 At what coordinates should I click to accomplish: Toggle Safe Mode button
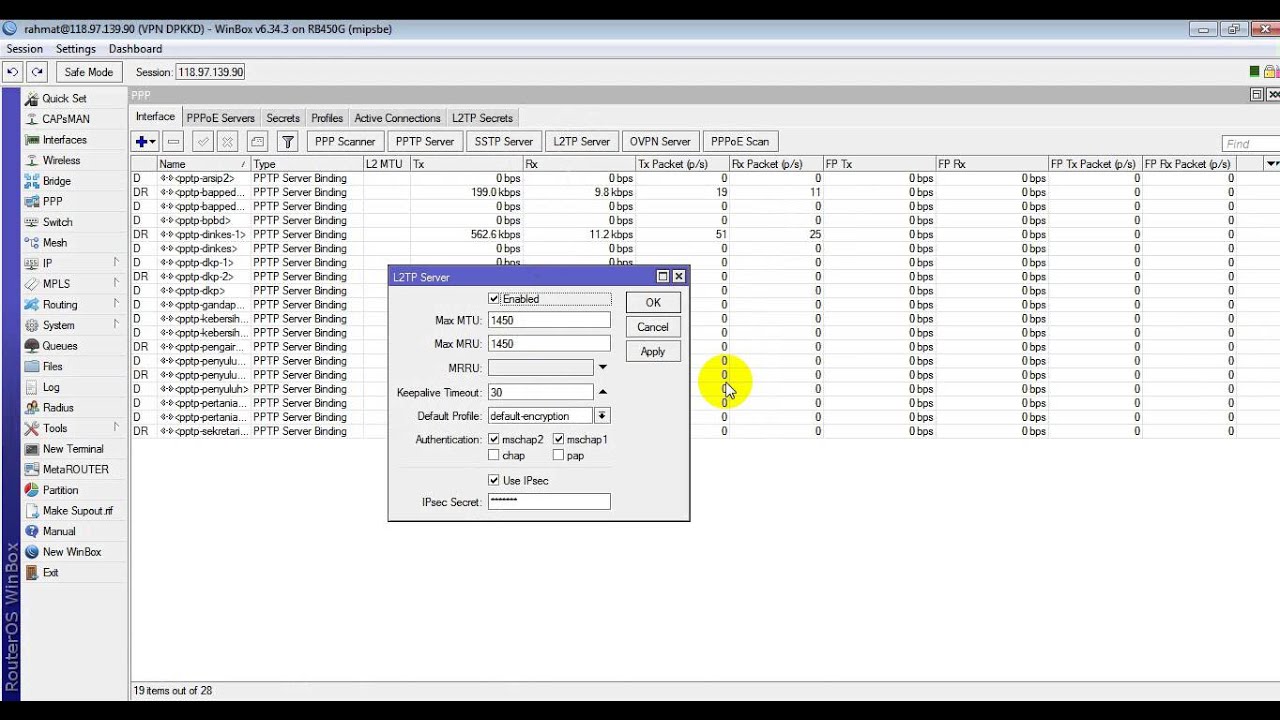coord(89,72)
